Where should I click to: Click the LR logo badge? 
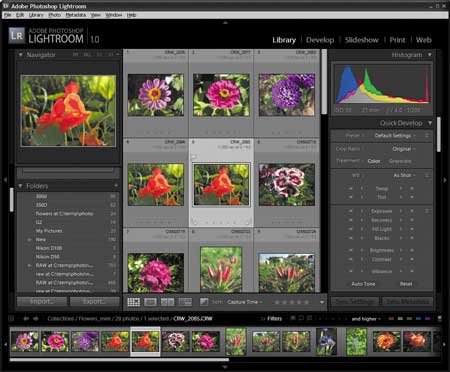[x=17, y=35]
